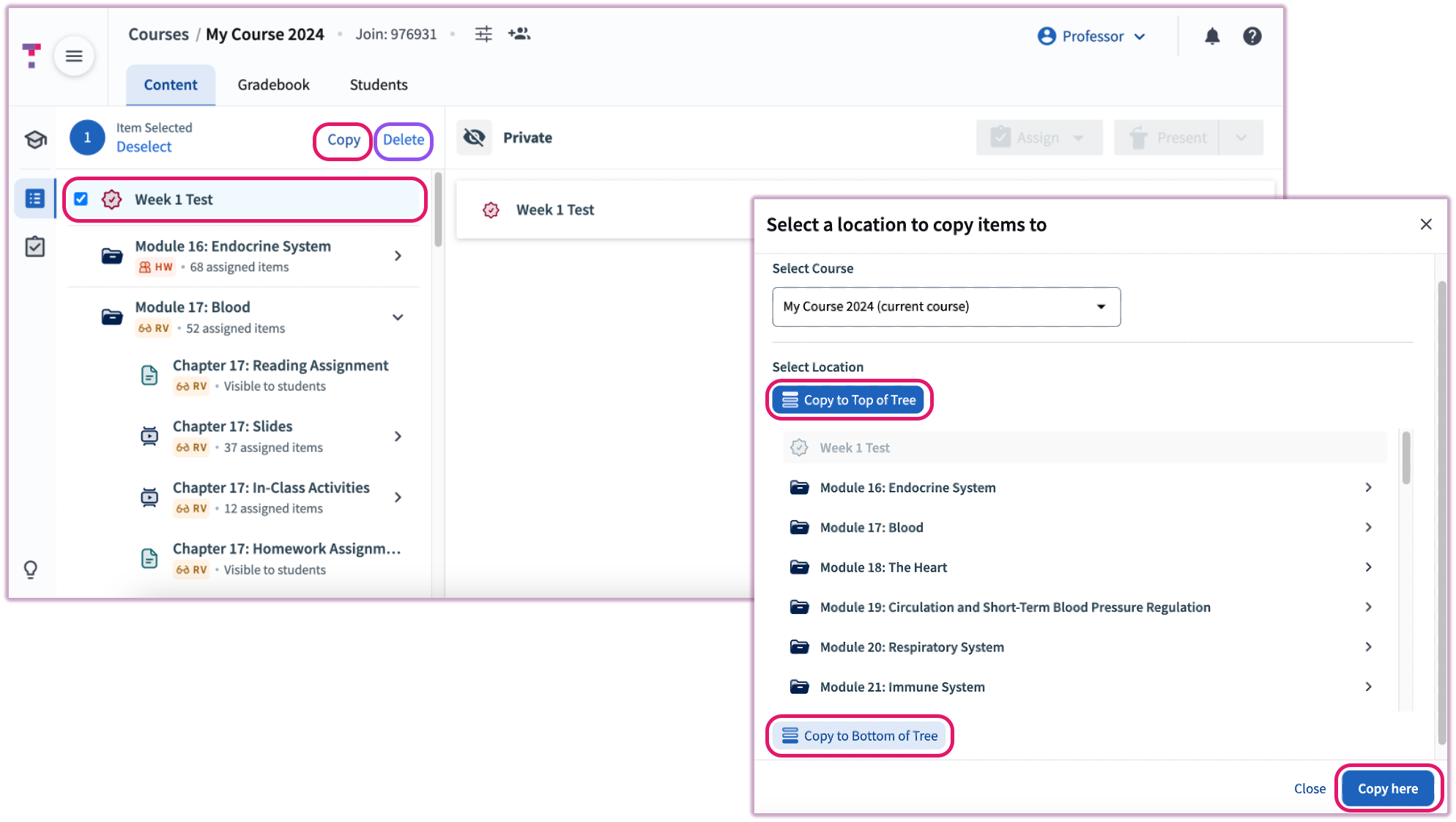Open the lightbulb ideas icon
The height and width of the screenshot is (822, 1456).
(x=31, y=569)
